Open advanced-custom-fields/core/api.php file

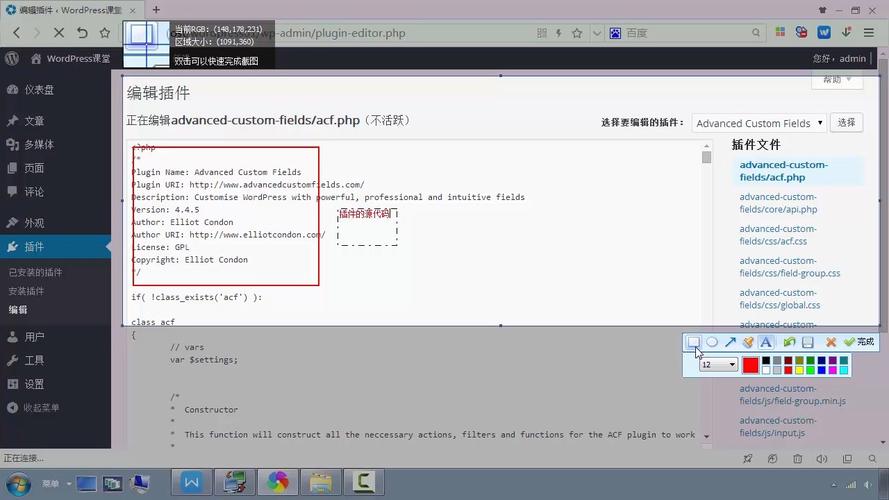(x=778, y=203)
